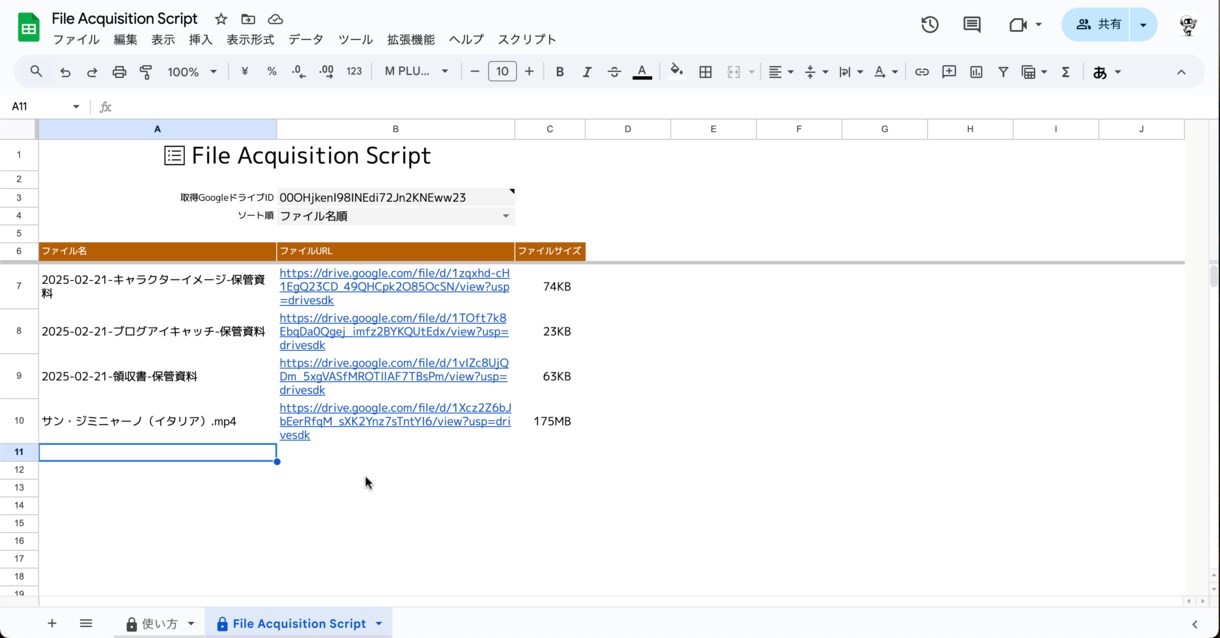Collapse the toolbar with the chevron
Viewport: 1220px width, 638px height.
tap(1181, 72)
